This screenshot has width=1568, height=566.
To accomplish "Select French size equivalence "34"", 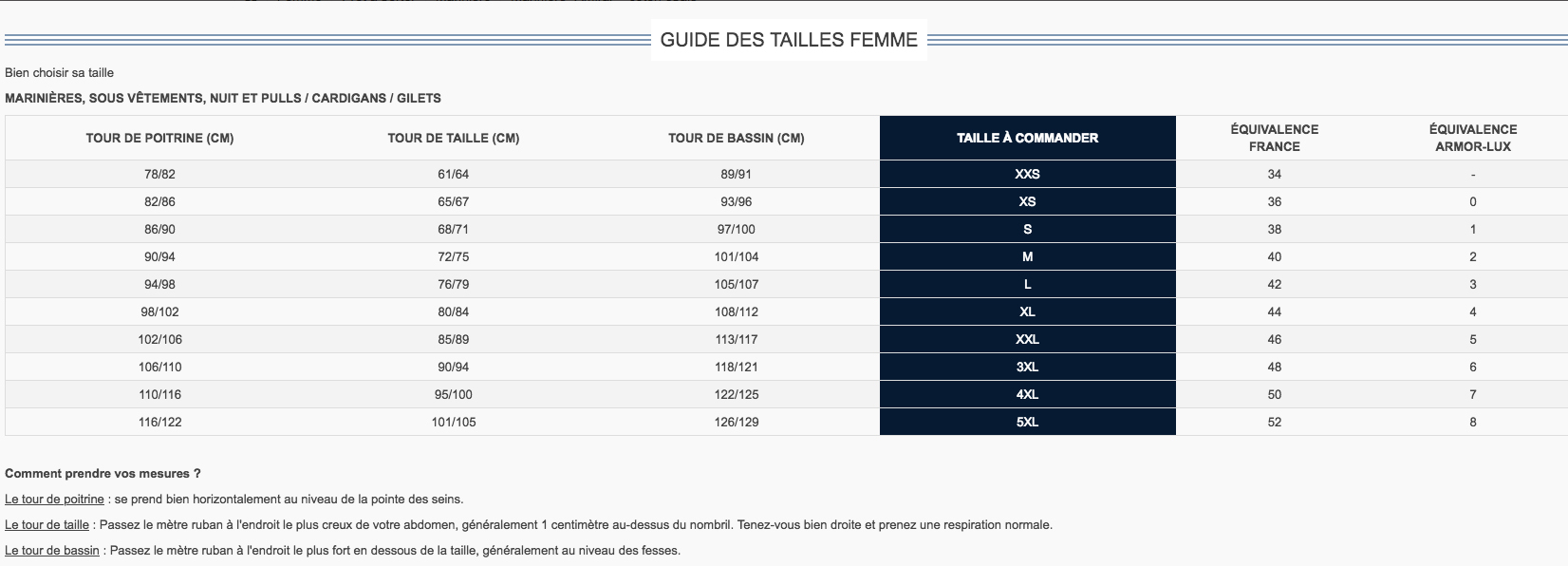I will 1275,174.
